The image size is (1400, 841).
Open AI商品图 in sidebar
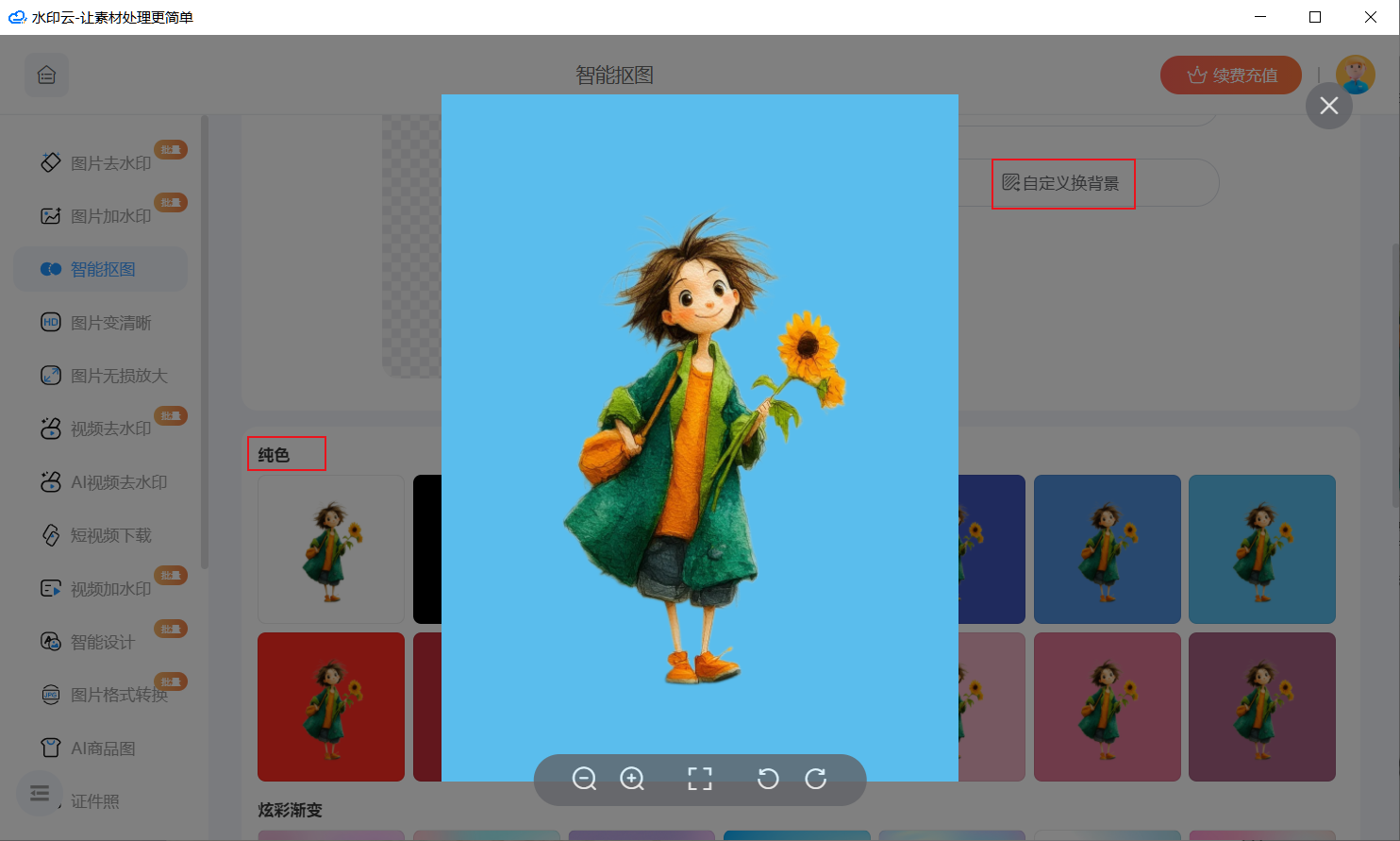pyautogui.click(x=101, y=748)
